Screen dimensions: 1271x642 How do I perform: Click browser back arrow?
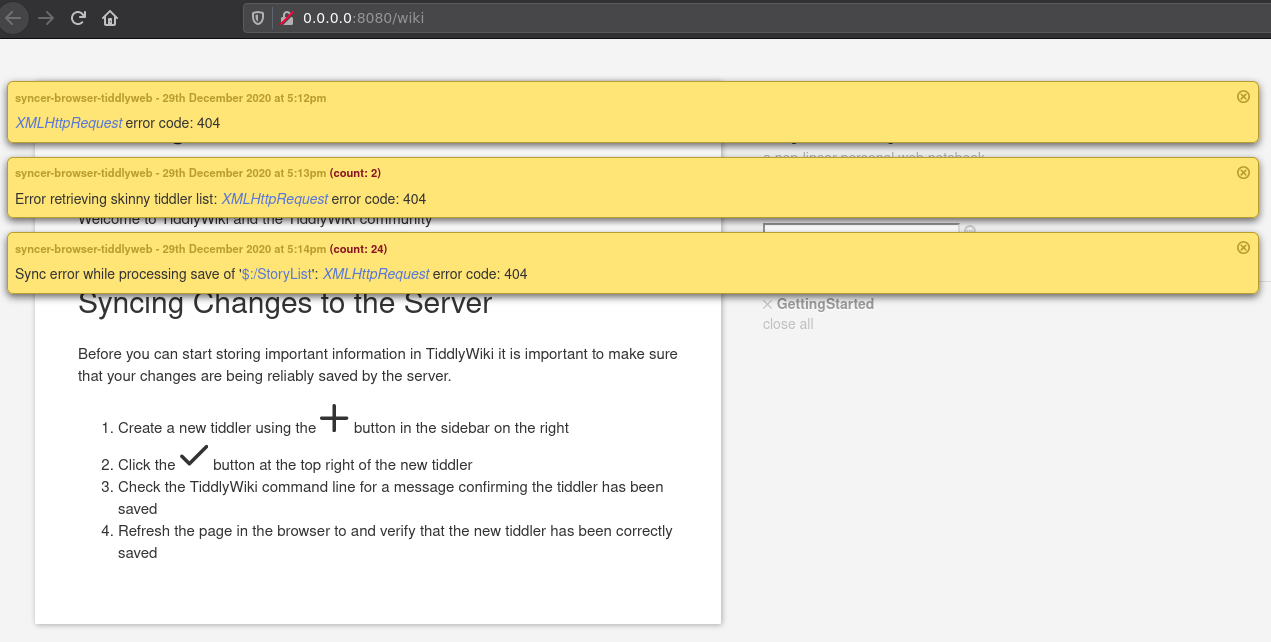tap(14, 18)
